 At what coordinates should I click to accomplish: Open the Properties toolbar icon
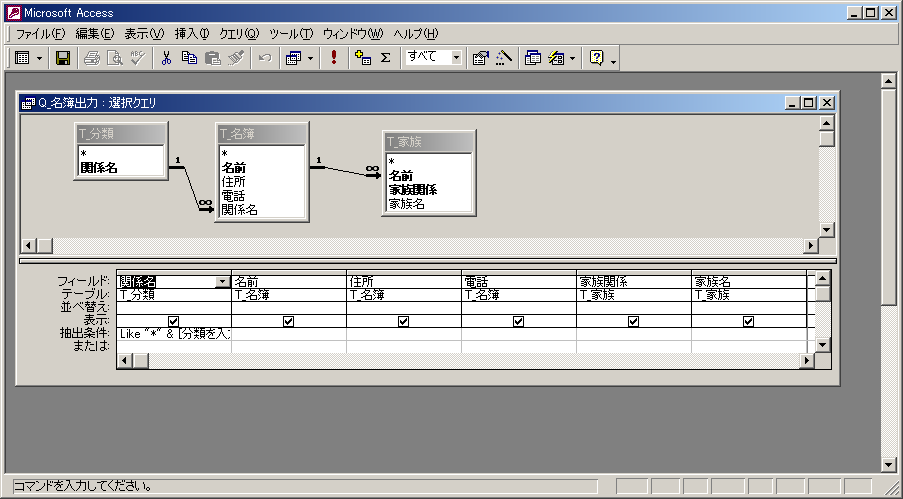(480, 58)
